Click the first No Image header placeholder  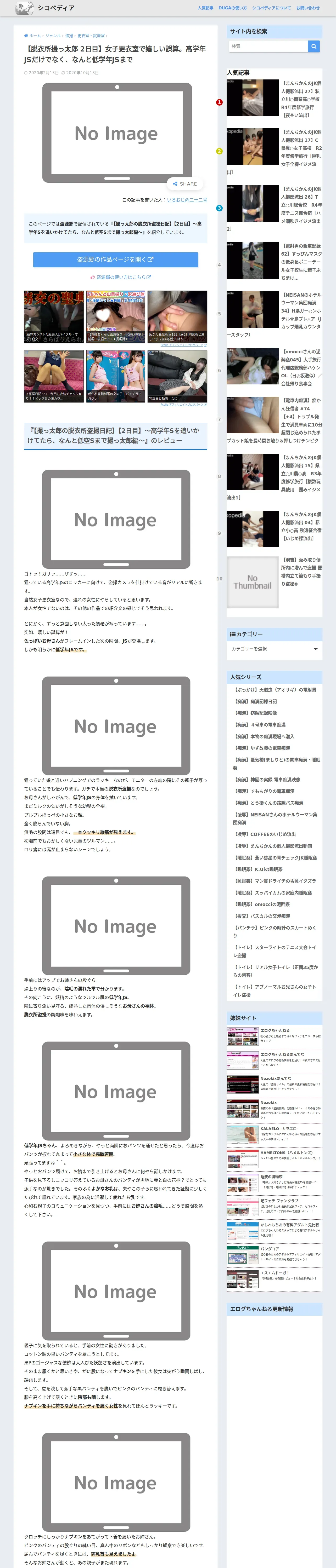point(116,133)
